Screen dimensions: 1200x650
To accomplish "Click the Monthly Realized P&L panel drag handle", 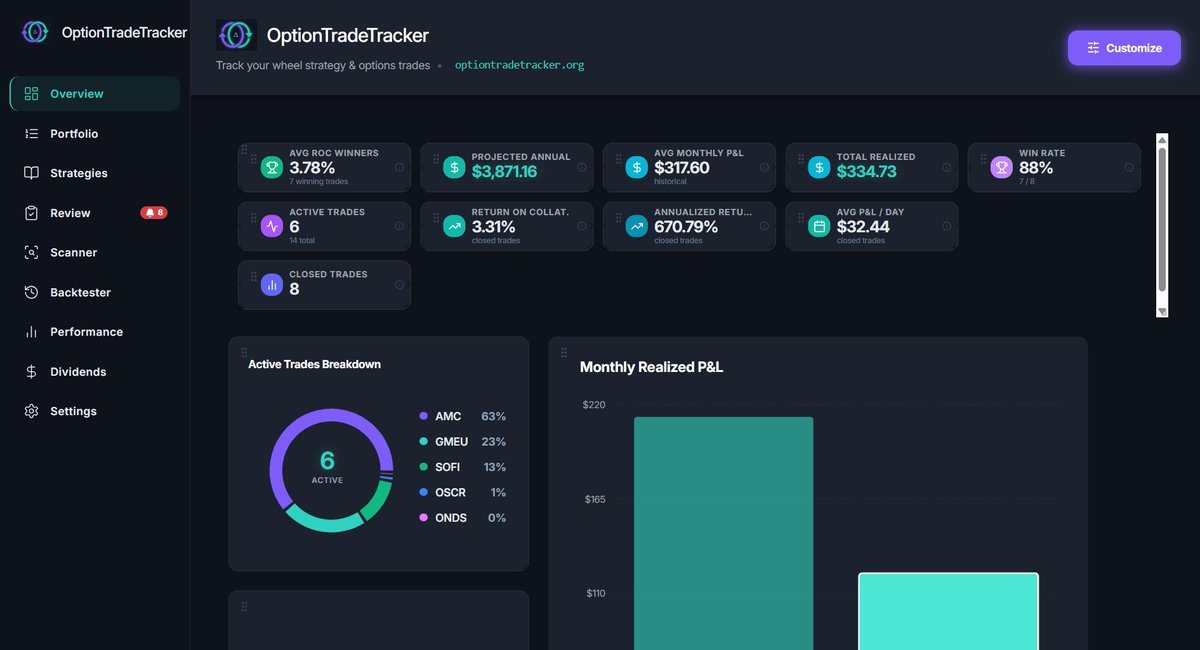I will 564,352.
